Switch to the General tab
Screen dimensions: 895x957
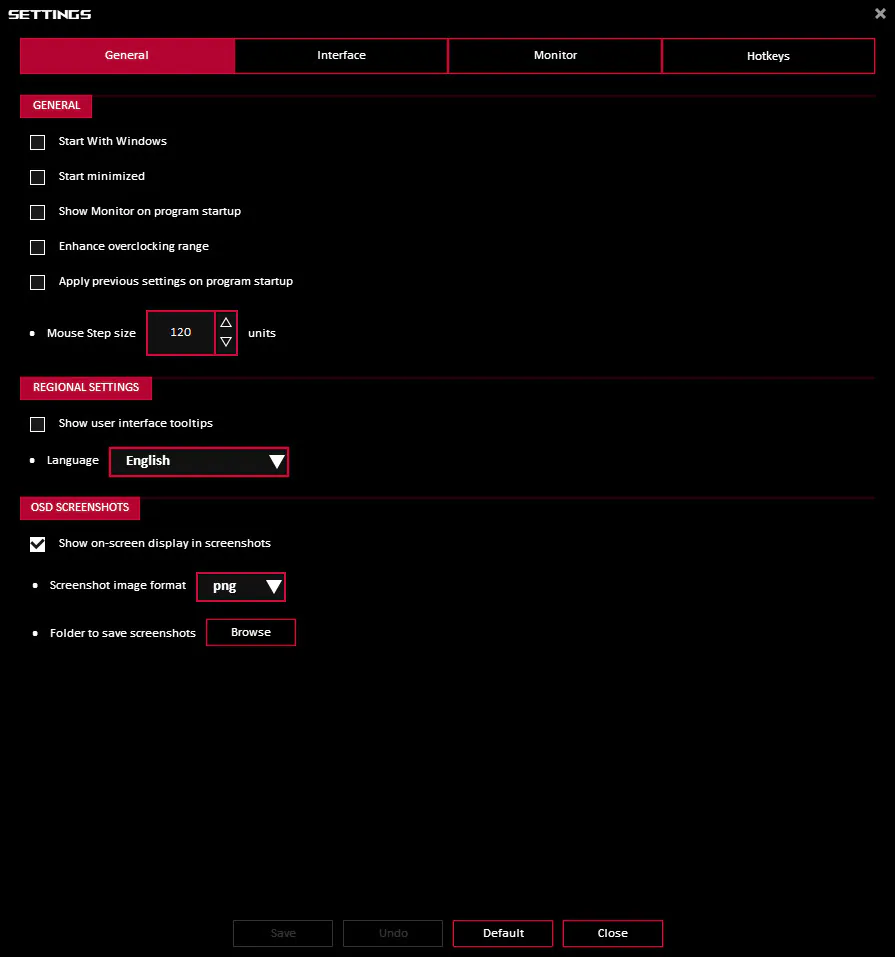coord(127,56)
